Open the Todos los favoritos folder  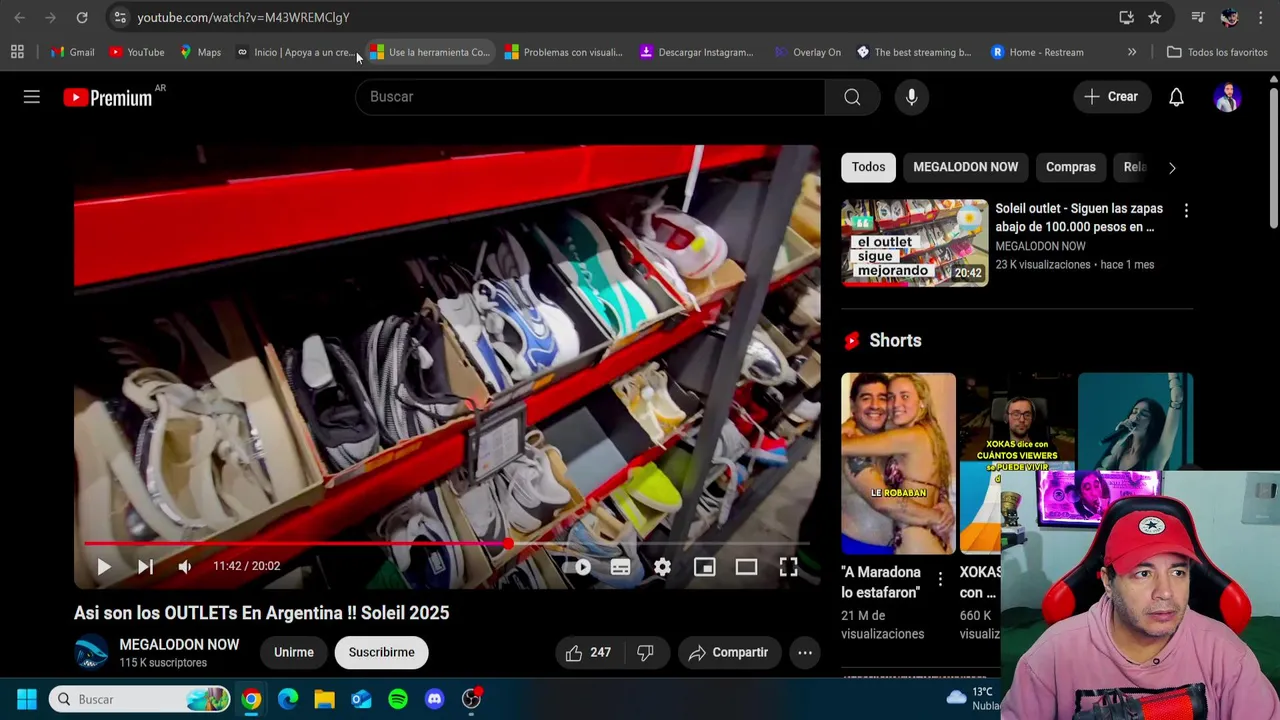(x=1217, y=52)
